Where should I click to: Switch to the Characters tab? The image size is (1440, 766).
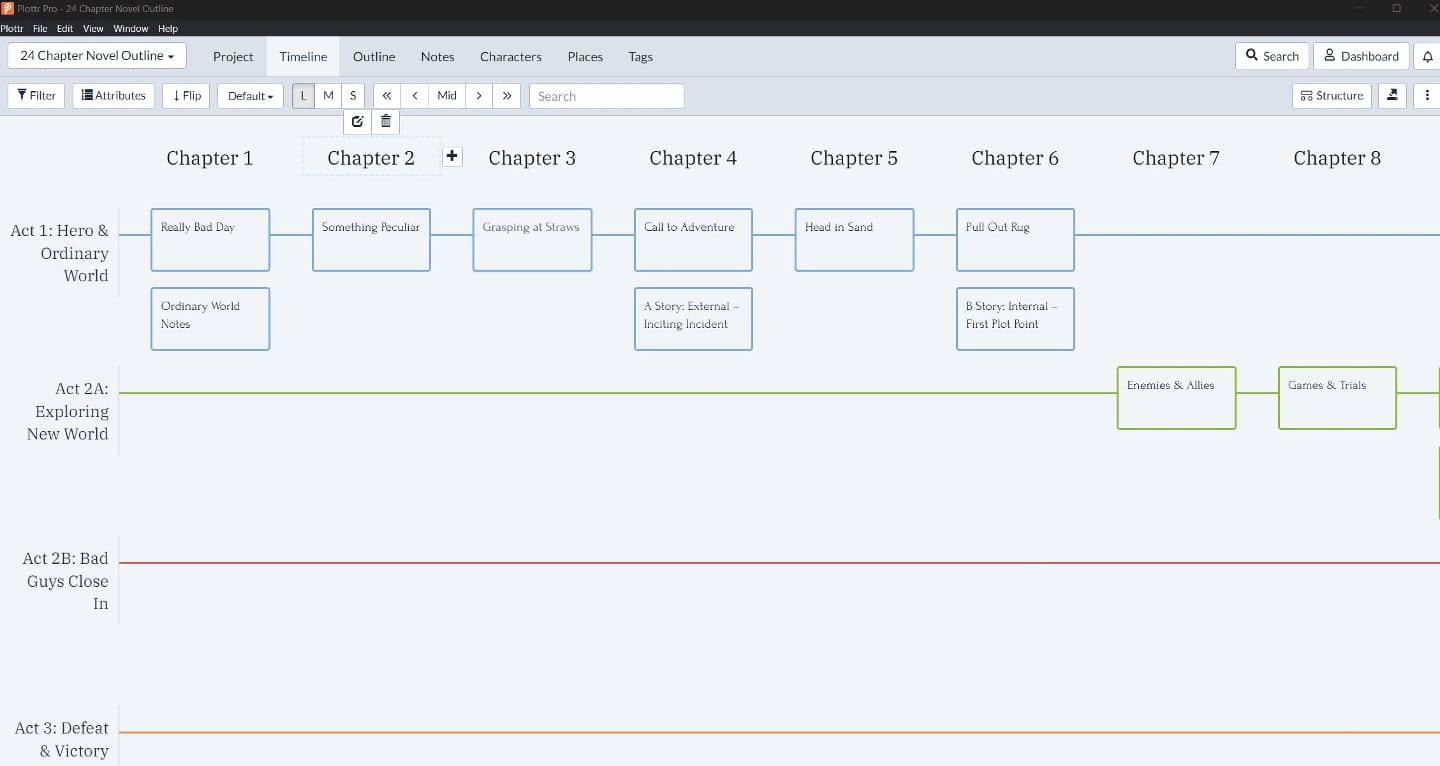tap(511, 57)
